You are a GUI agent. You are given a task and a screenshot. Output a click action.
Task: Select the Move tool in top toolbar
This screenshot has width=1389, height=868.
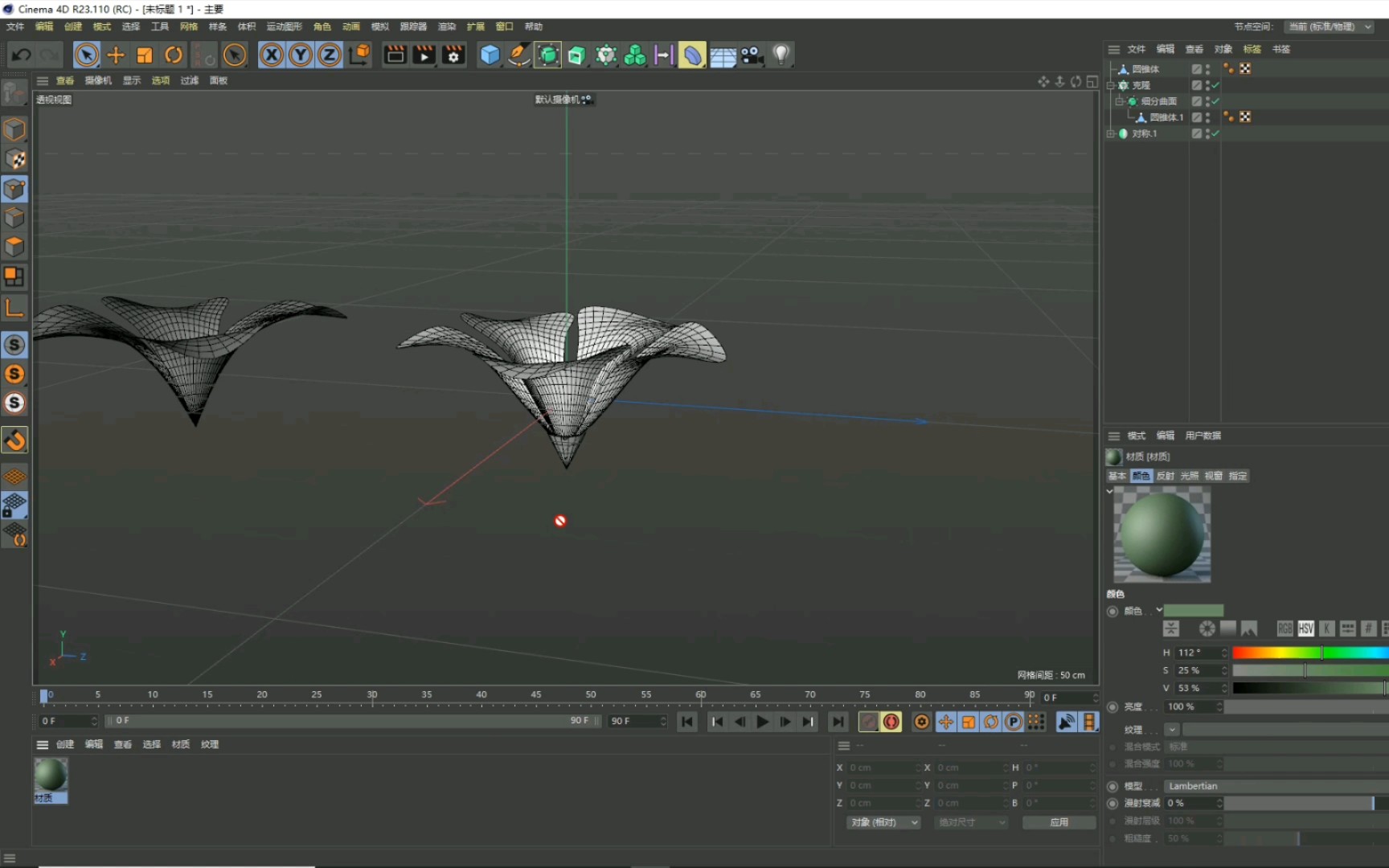[x=116, y=55]
